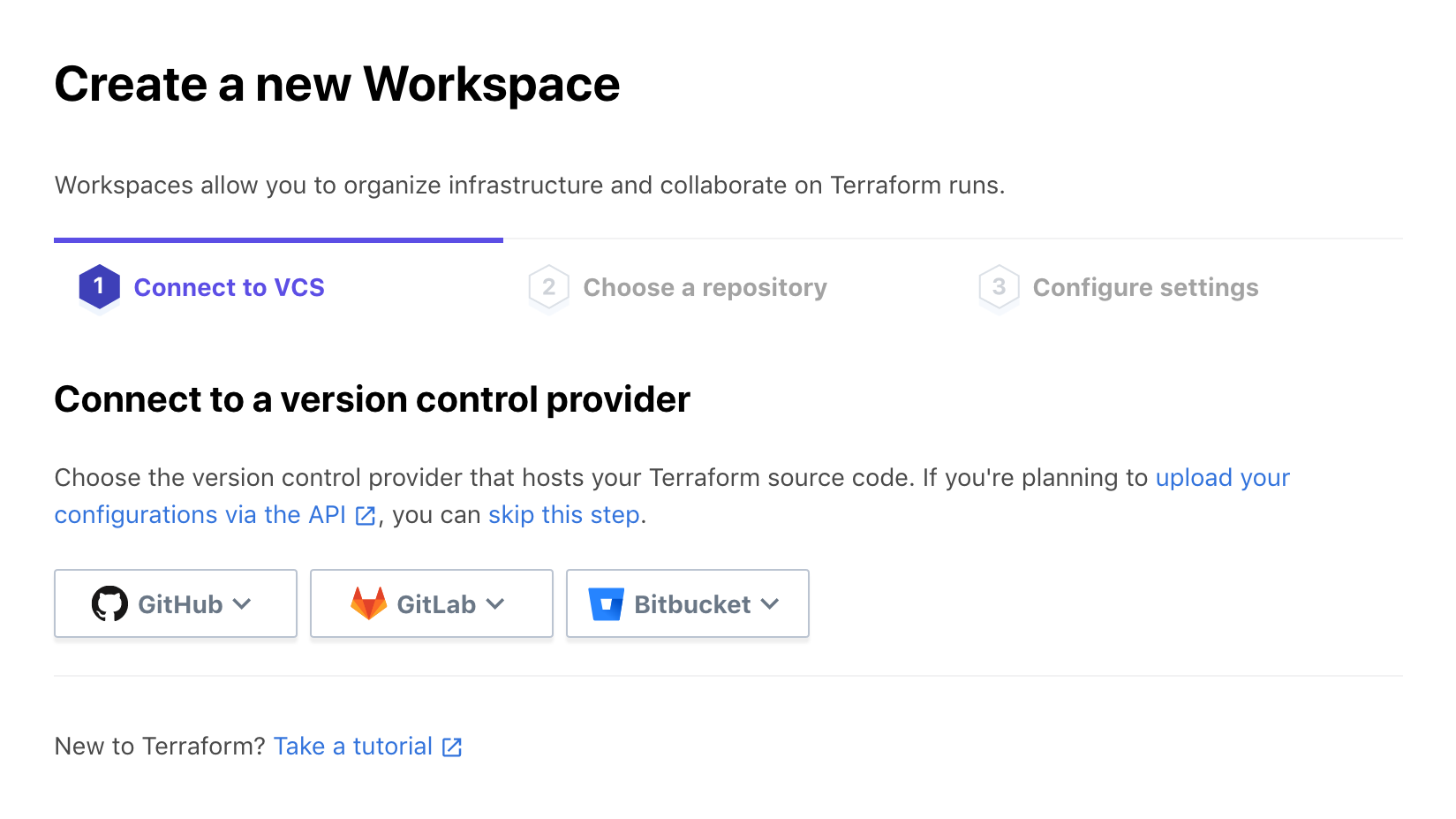Go to the "Choose a repository" step

tap(705, 287)
